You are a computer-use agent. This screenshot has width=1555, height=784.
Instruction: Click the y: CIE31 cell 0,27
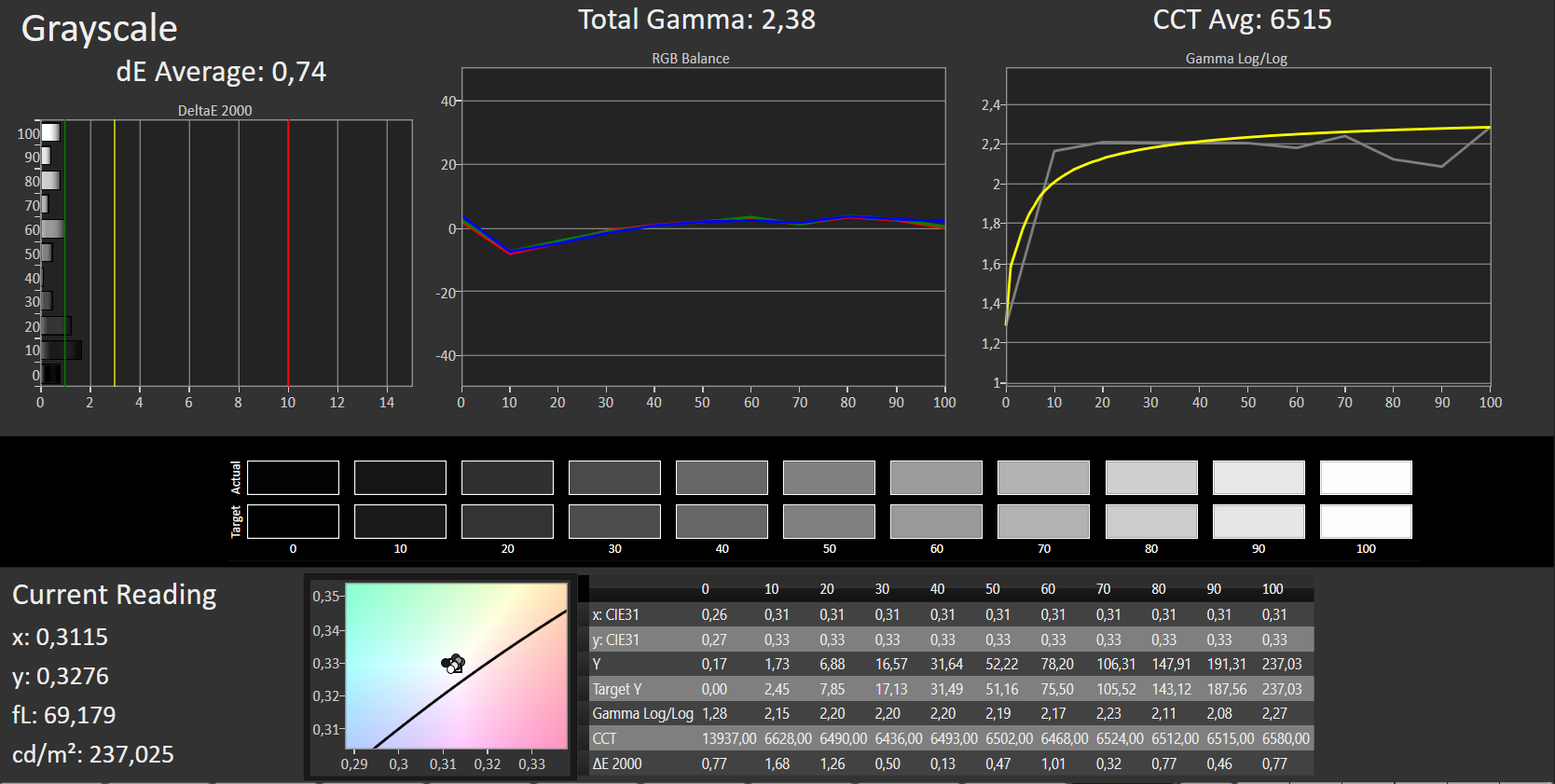pos(714,640)
